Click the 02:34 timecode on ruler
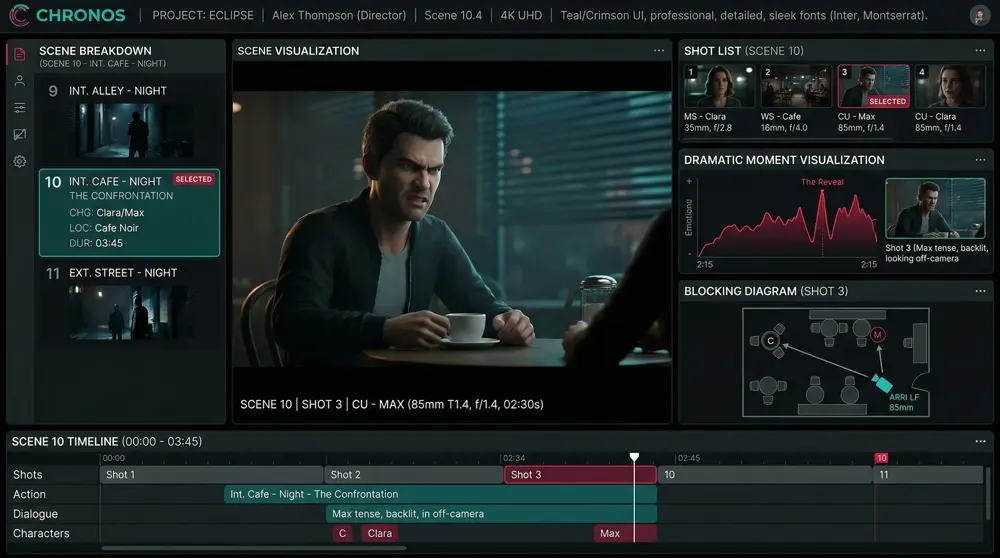Screen dimensions: 1000x558 point(513,458)
